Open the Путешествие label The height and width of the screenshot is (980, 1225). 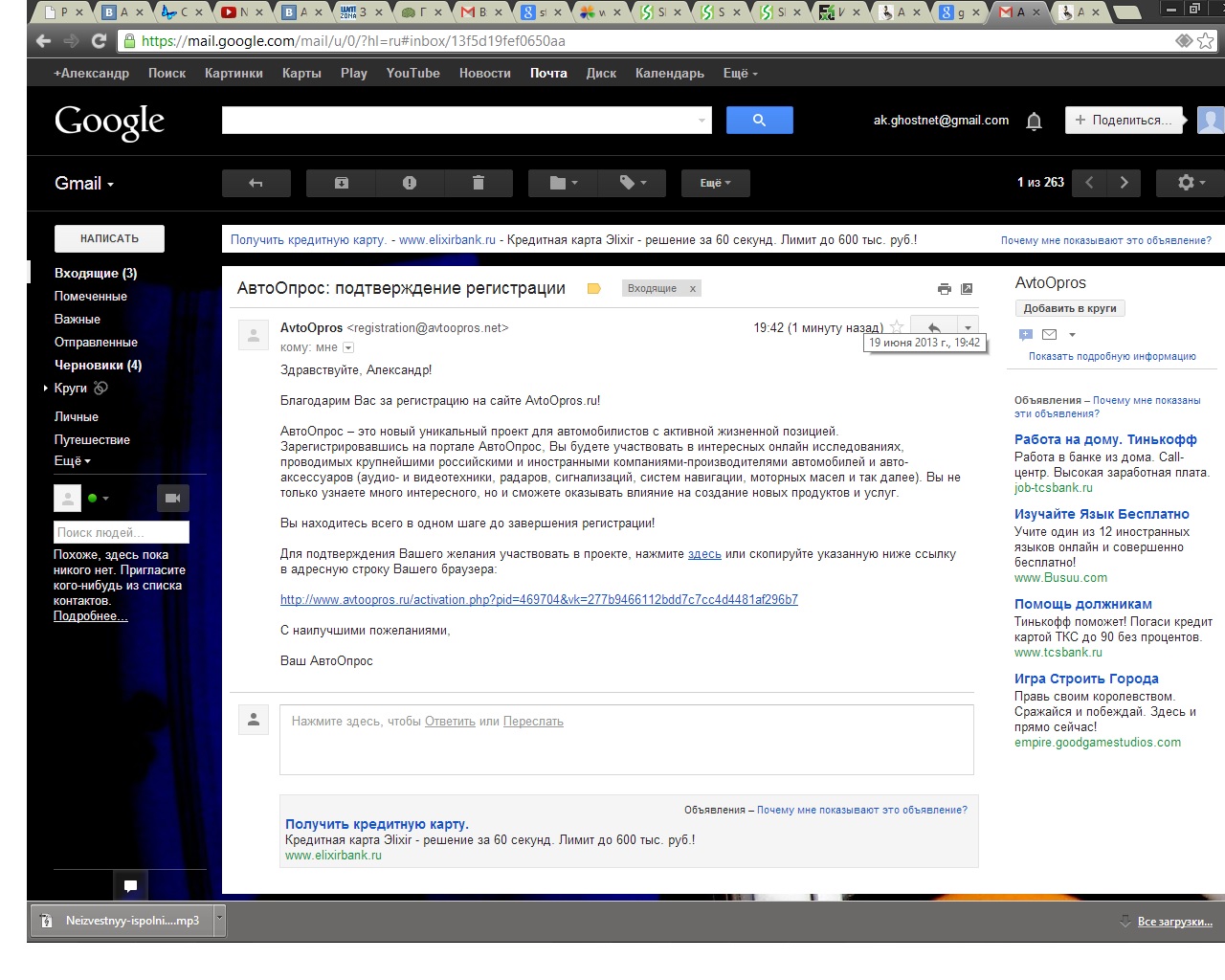click(92, 439)
